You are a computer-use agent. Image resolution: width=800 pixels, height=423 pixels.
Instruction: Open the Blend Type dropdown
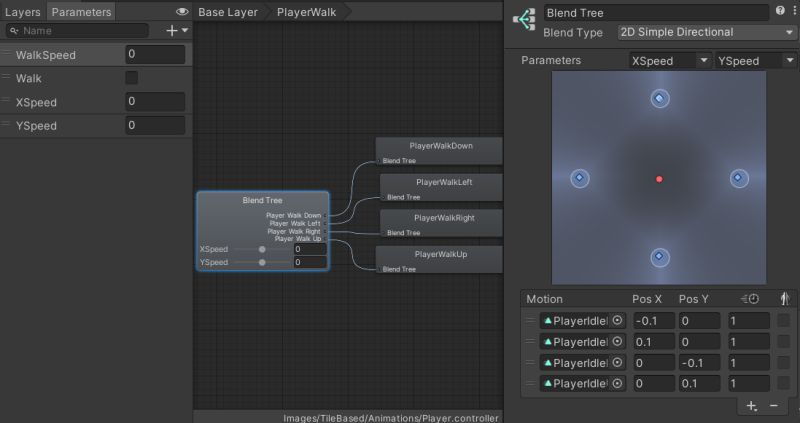[x=707, y=32]
